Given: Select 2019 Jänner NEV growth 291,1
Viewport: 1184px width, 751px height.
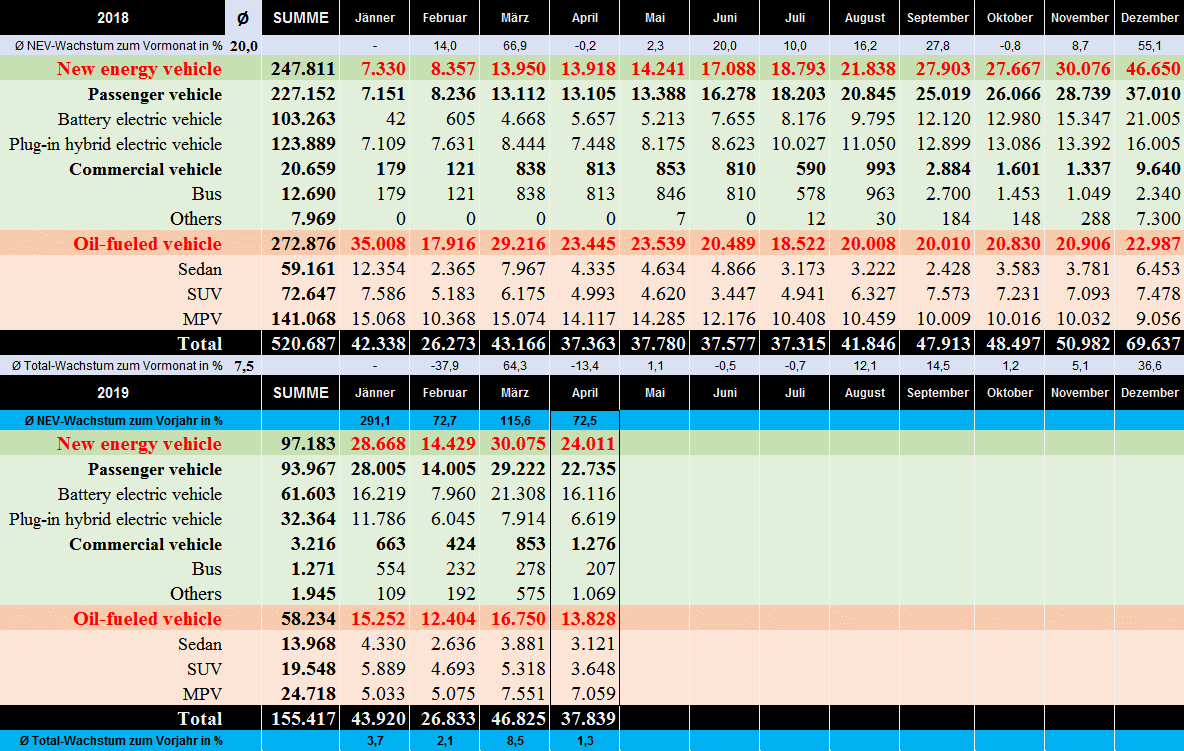Looking at the screenshot, I should click(375, 421).
